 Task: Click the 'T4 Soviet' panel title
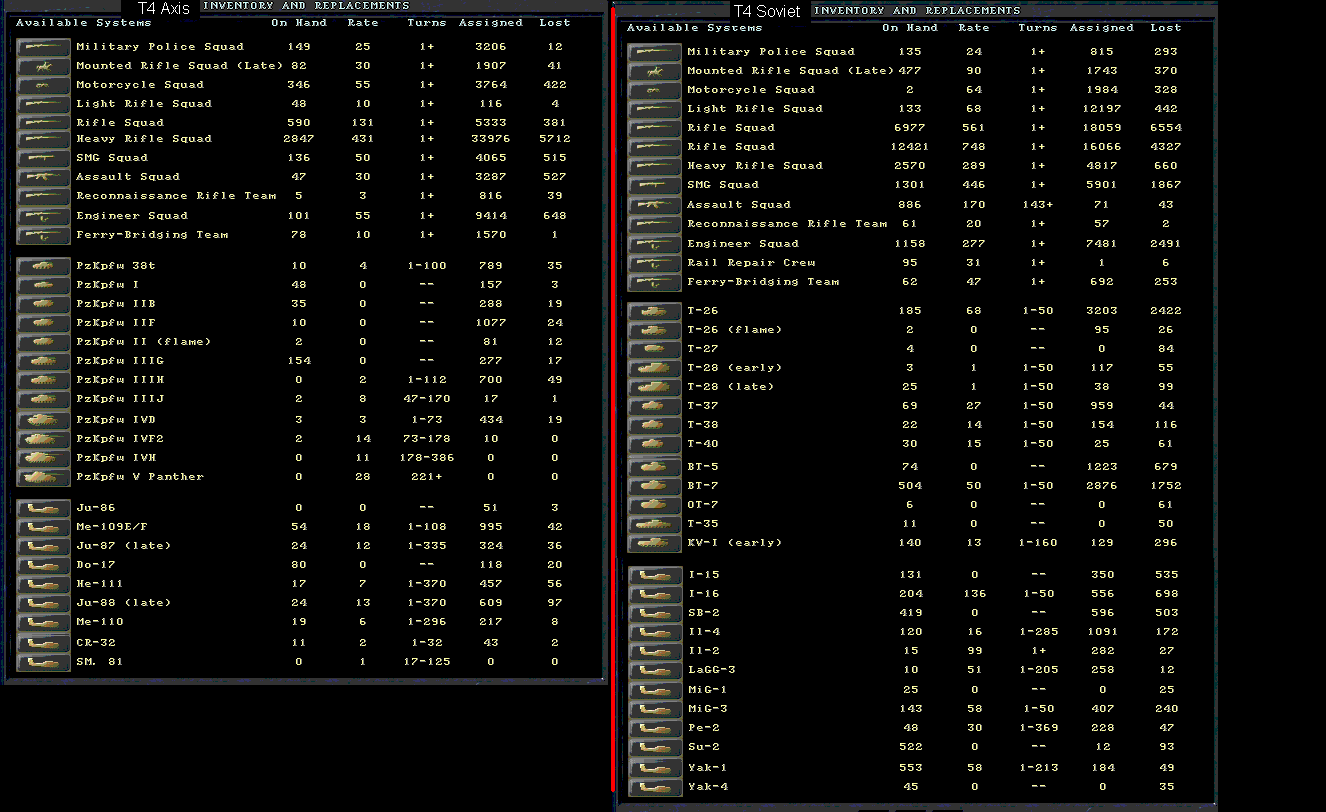[x=767, y=11]
